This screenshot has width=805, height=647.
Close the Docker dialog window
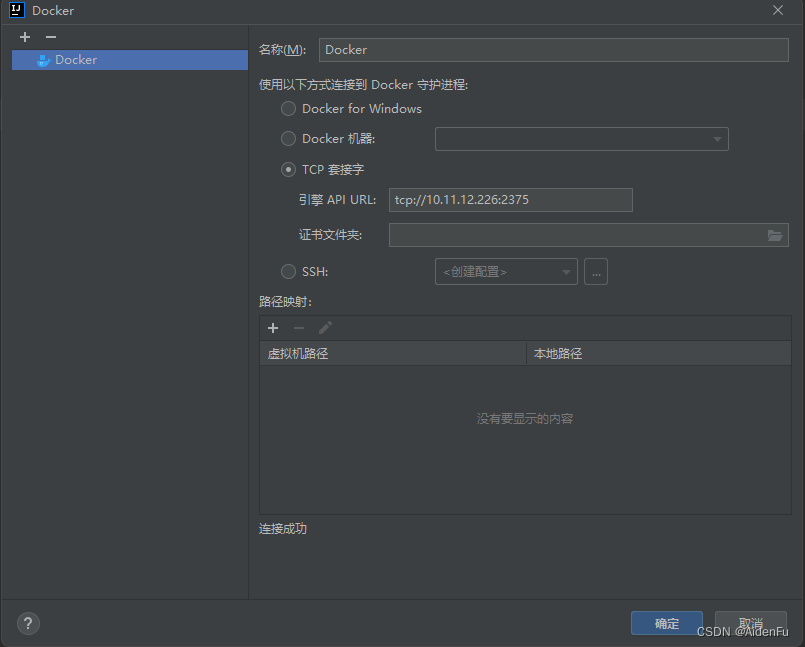pos(778,10)
